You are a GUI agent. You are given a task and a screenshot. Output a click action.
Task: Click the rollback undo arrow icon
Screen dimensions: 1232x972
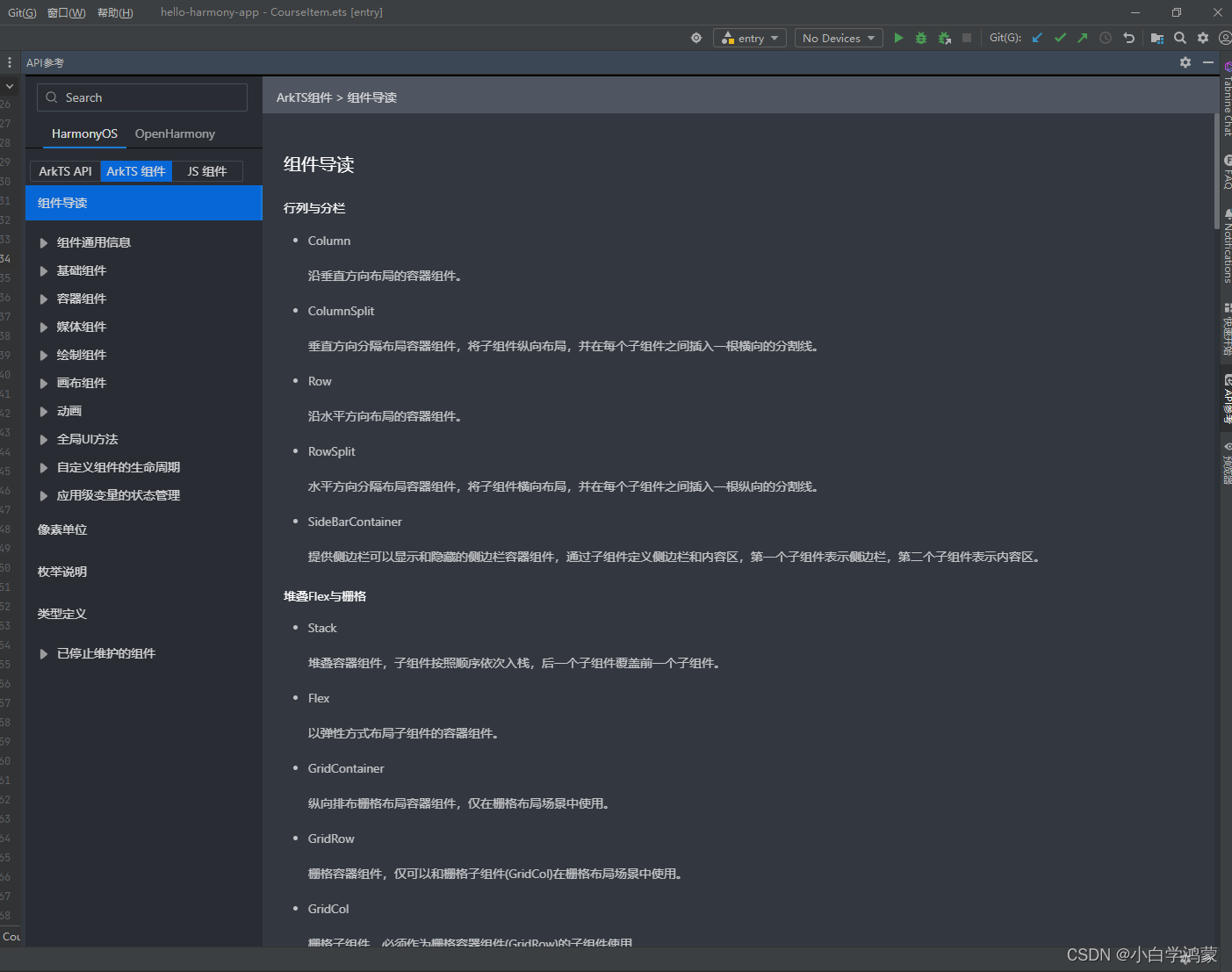coord(1129,38)
